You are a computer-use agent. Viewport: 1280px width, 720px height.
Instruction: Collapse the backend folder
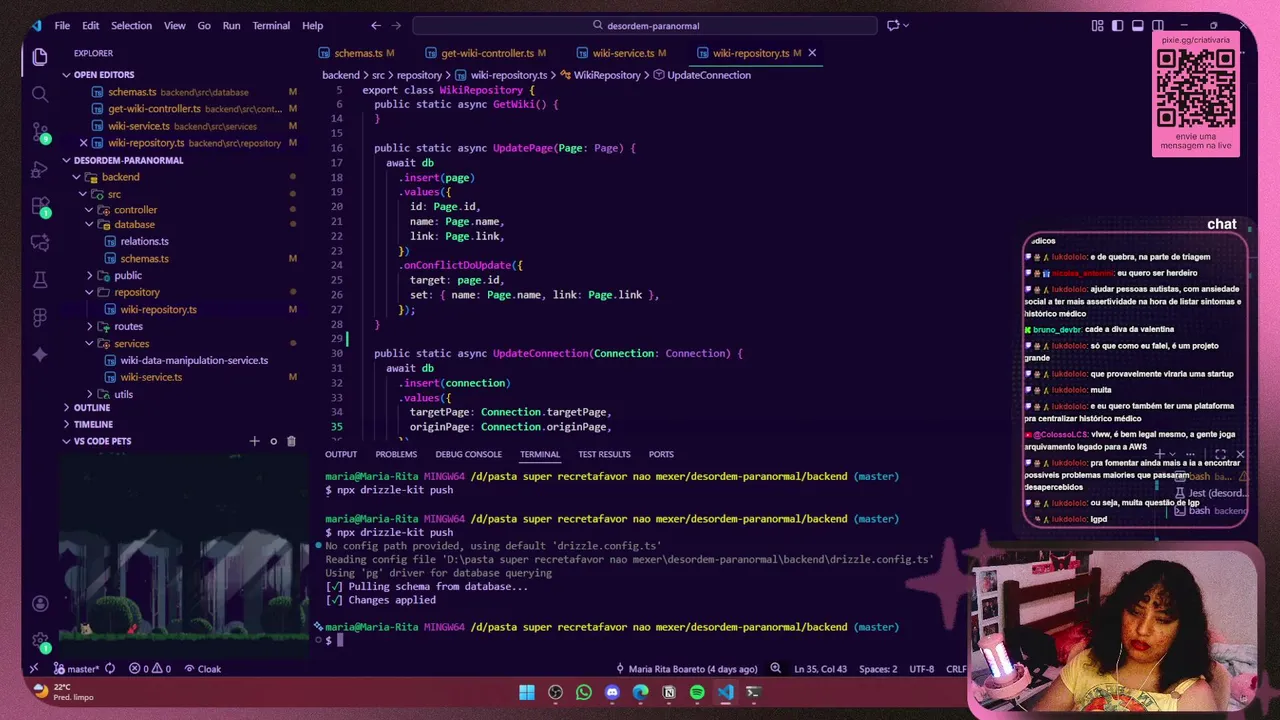(77, 177)
